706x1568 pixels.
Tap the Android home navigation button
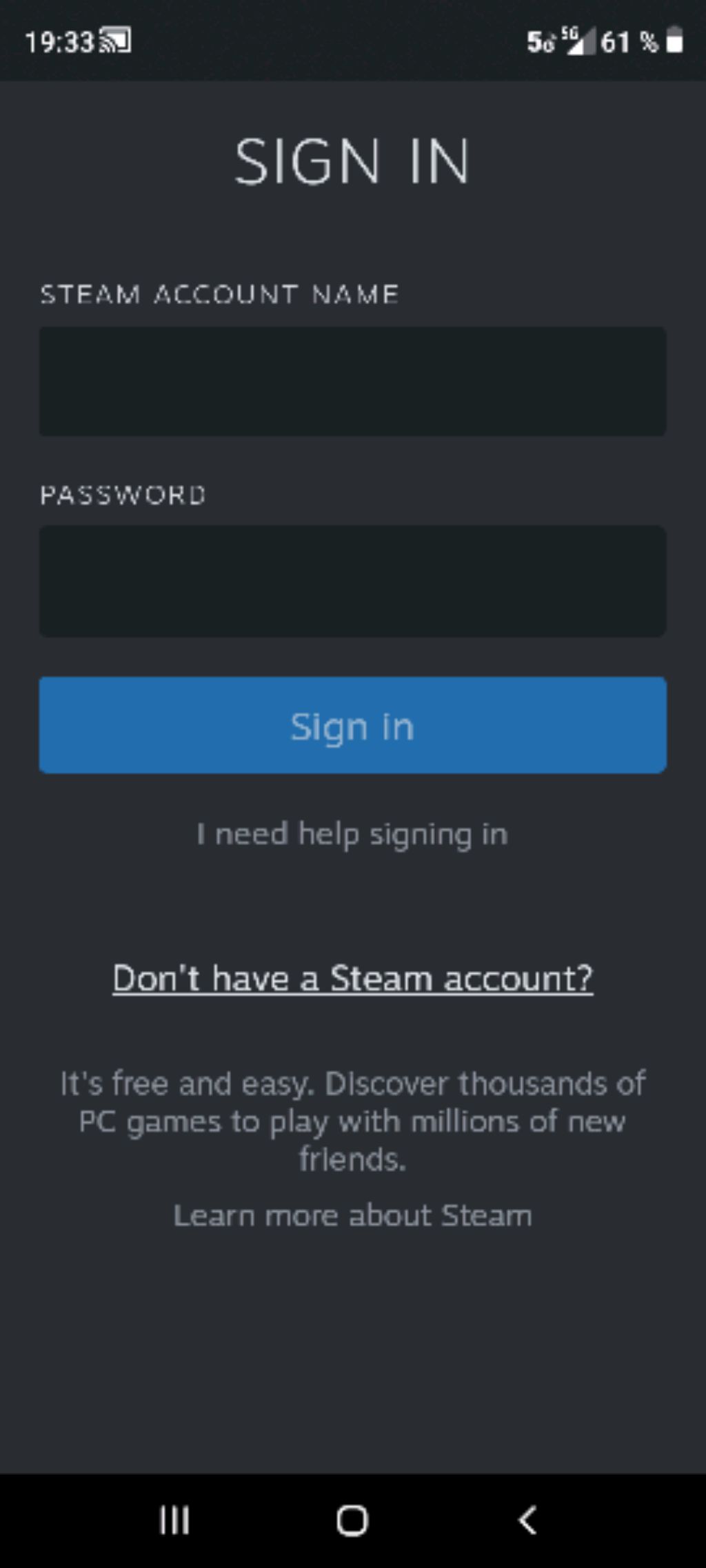click(352, 1520)
